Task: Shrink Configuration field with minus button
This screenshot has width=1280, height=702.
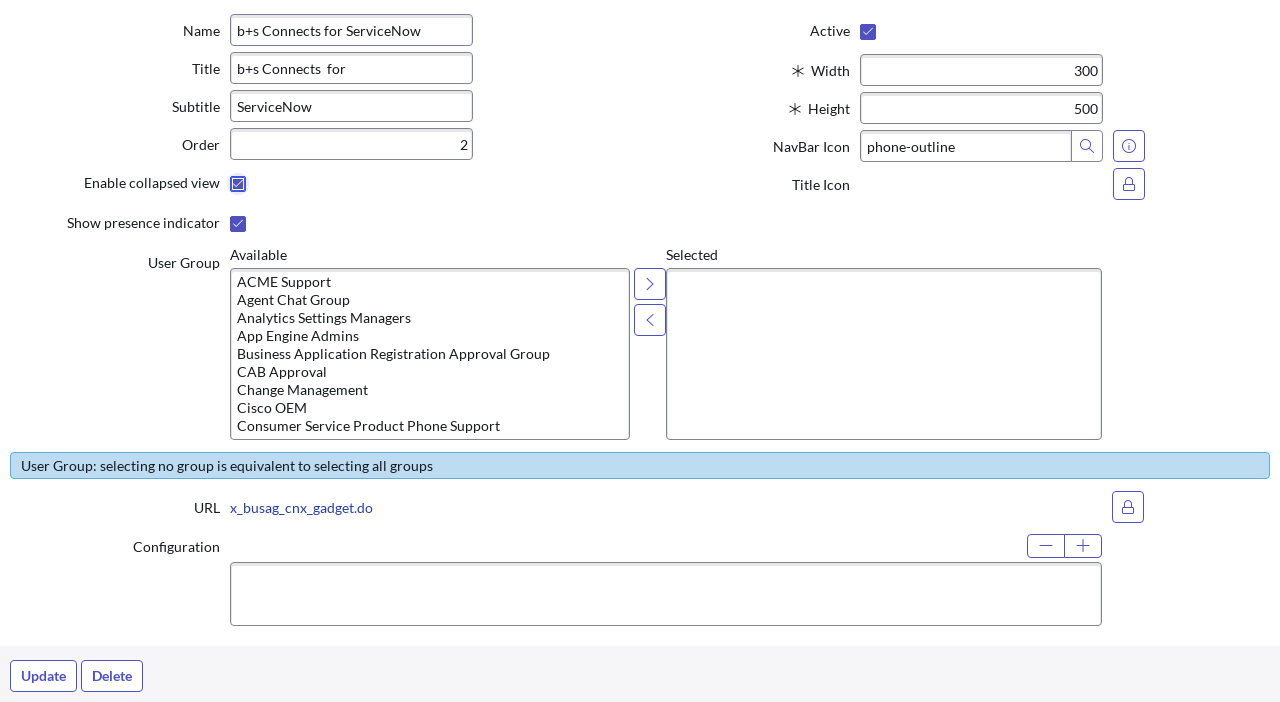Action: [1046, 546]
